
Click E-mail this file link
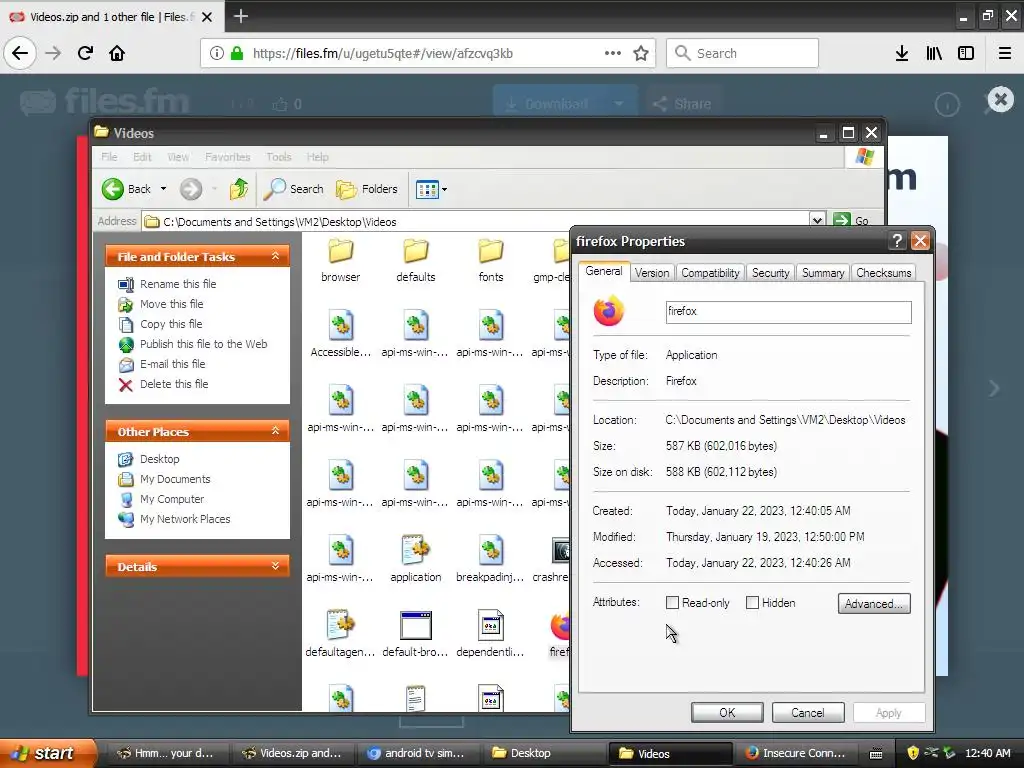pos(172,364)
